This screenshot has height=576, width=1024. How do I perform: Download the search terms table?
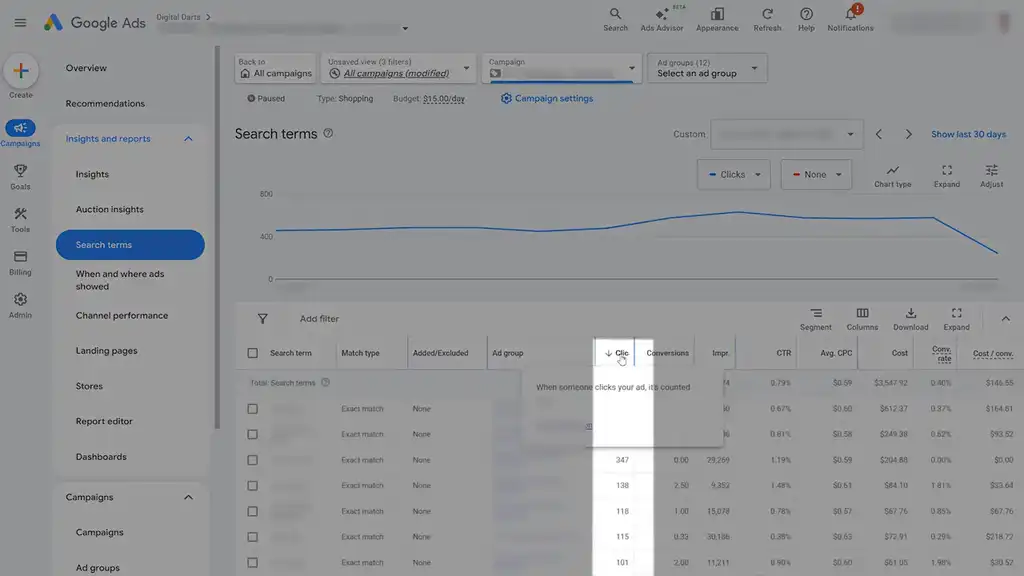point(910,319)
